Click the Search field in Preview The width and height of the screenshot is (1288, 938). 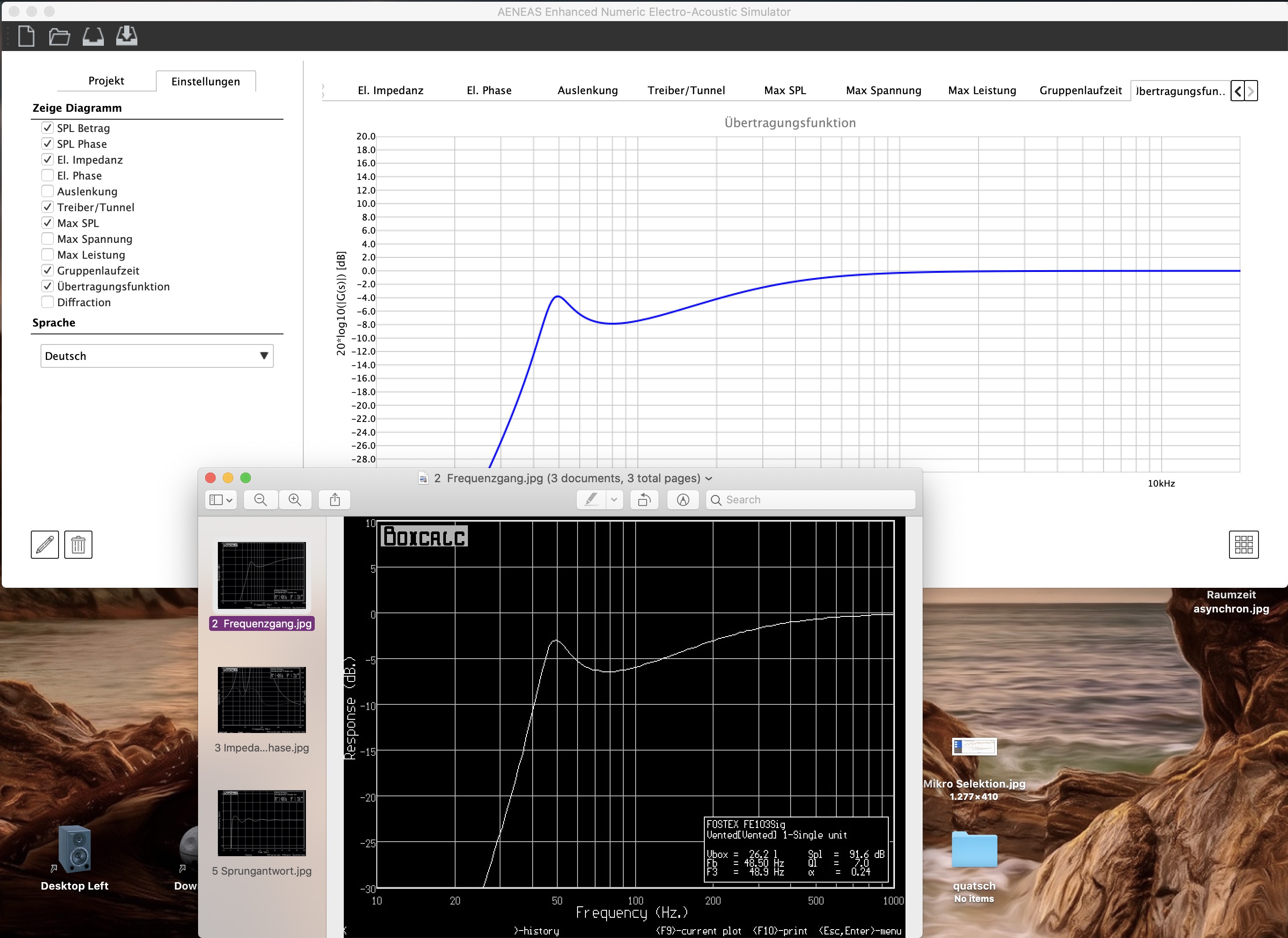pyautogui.click(x=811, y=500)
